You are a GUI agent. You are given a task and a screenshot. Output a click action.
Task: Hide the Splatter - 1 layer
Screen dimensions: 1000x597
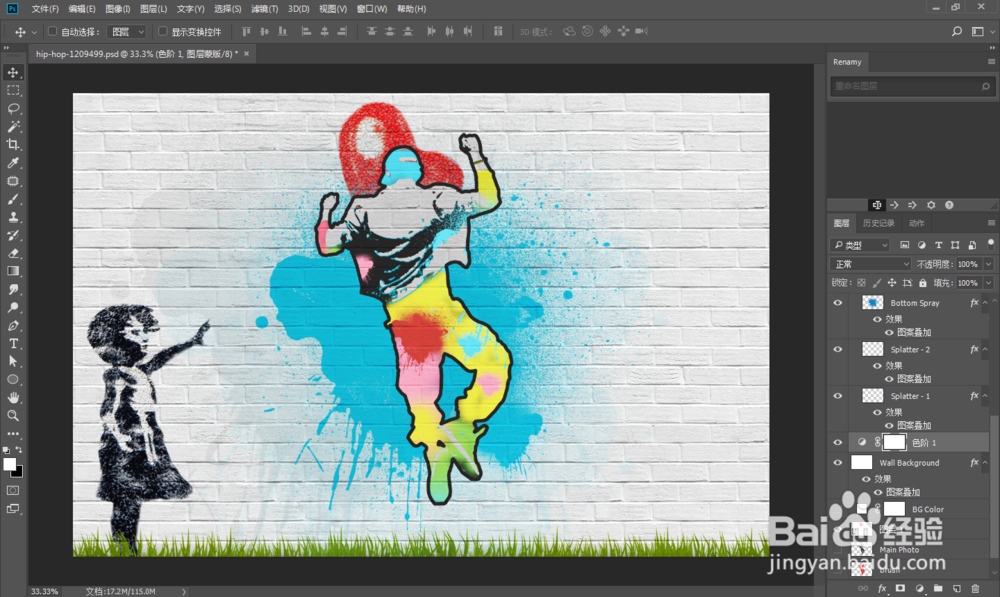coord(837,396)
